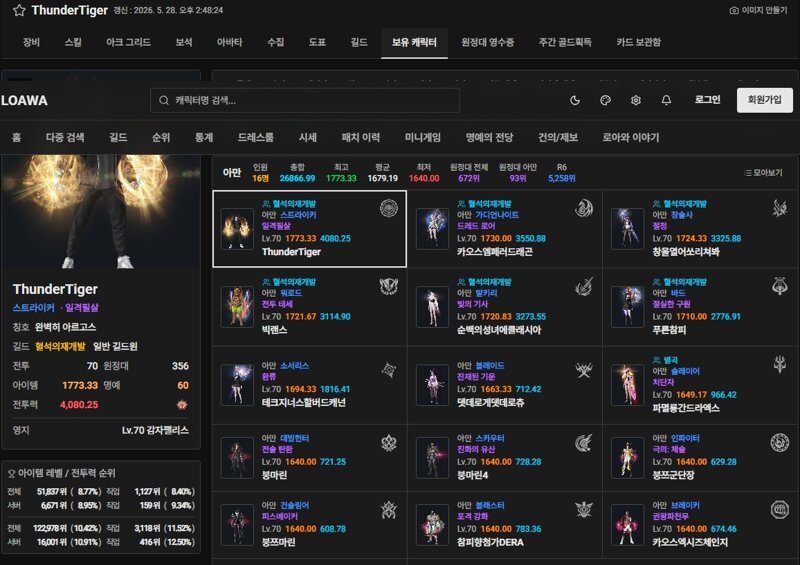Image resolution: width=800 pixels, height=565 pixels.
Task: Click the LOAWA logo link
Action: coord(24,100)
